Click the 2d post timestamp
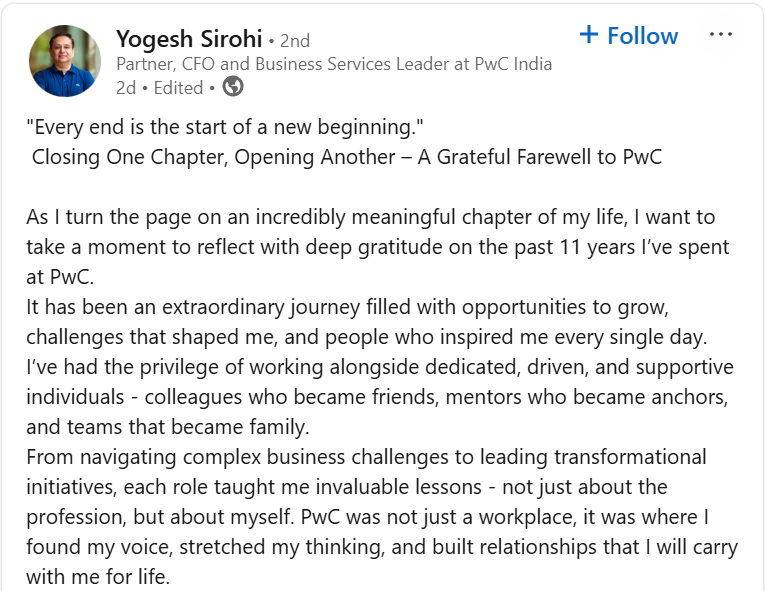Image resolution: width=765 pixels, height=591 pixels. click(x=126, y=88)
